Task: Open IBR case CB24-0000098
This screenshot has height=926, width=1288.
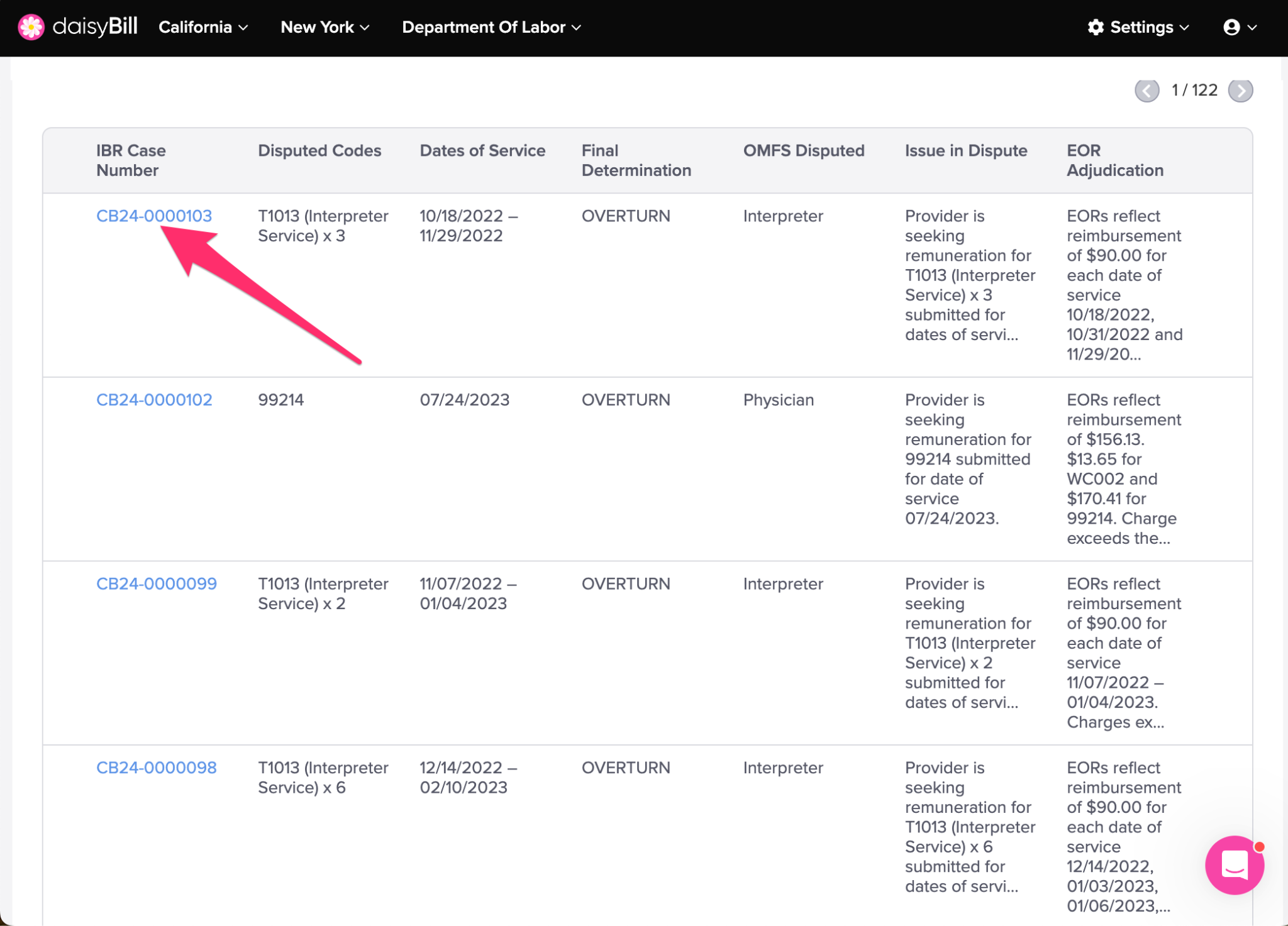Action: [x=157, y=768]
